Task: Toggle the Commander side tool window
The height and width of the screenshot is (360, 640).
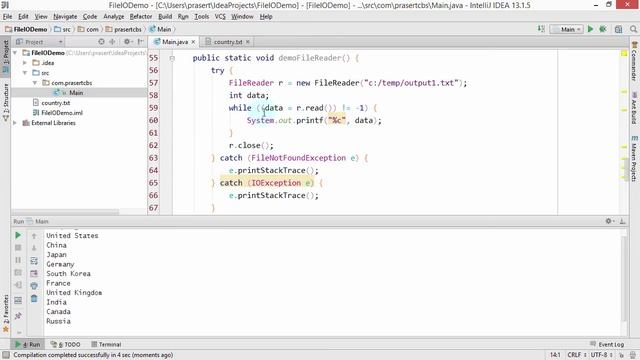Action: [x=634, y=61]
